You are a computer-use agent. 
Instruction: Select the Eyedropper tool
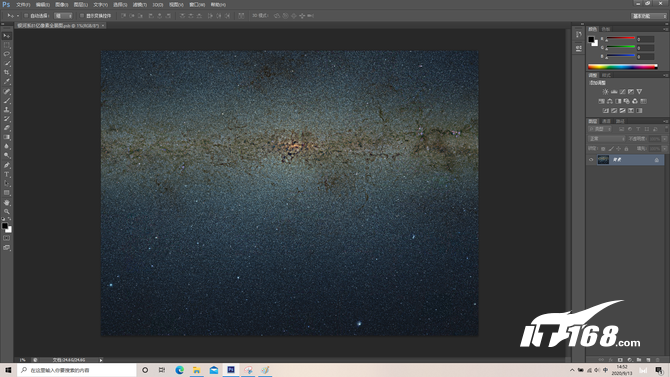pos(6,82)
